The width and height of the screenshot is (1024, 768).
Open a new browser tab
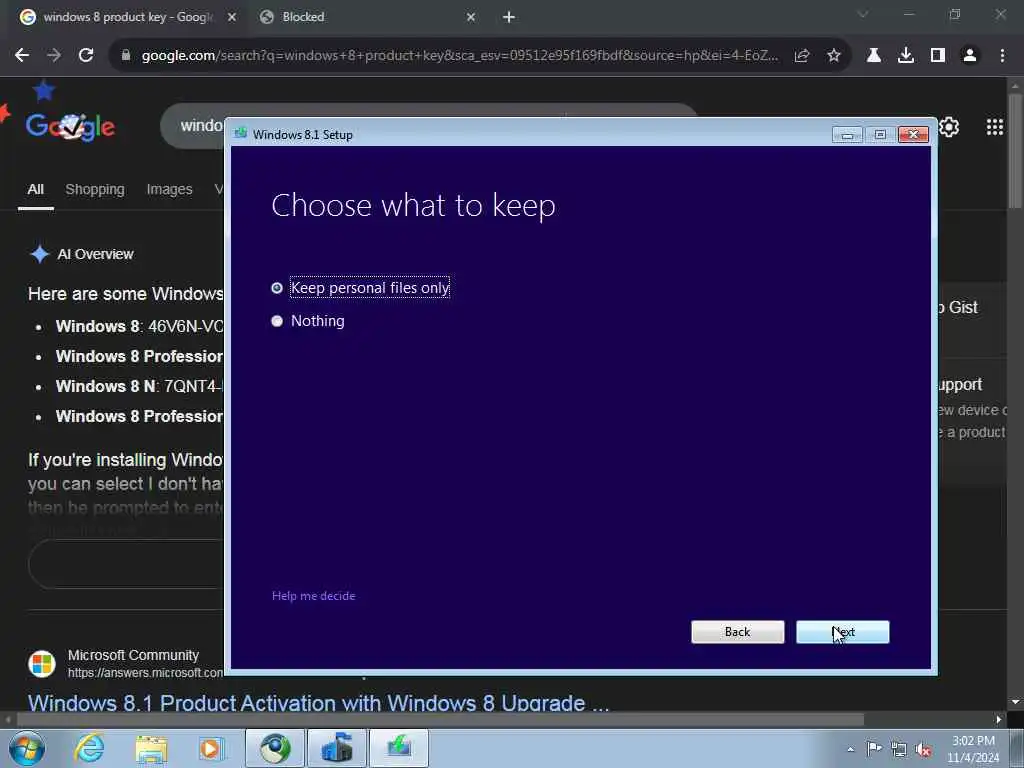coord(509,17)
